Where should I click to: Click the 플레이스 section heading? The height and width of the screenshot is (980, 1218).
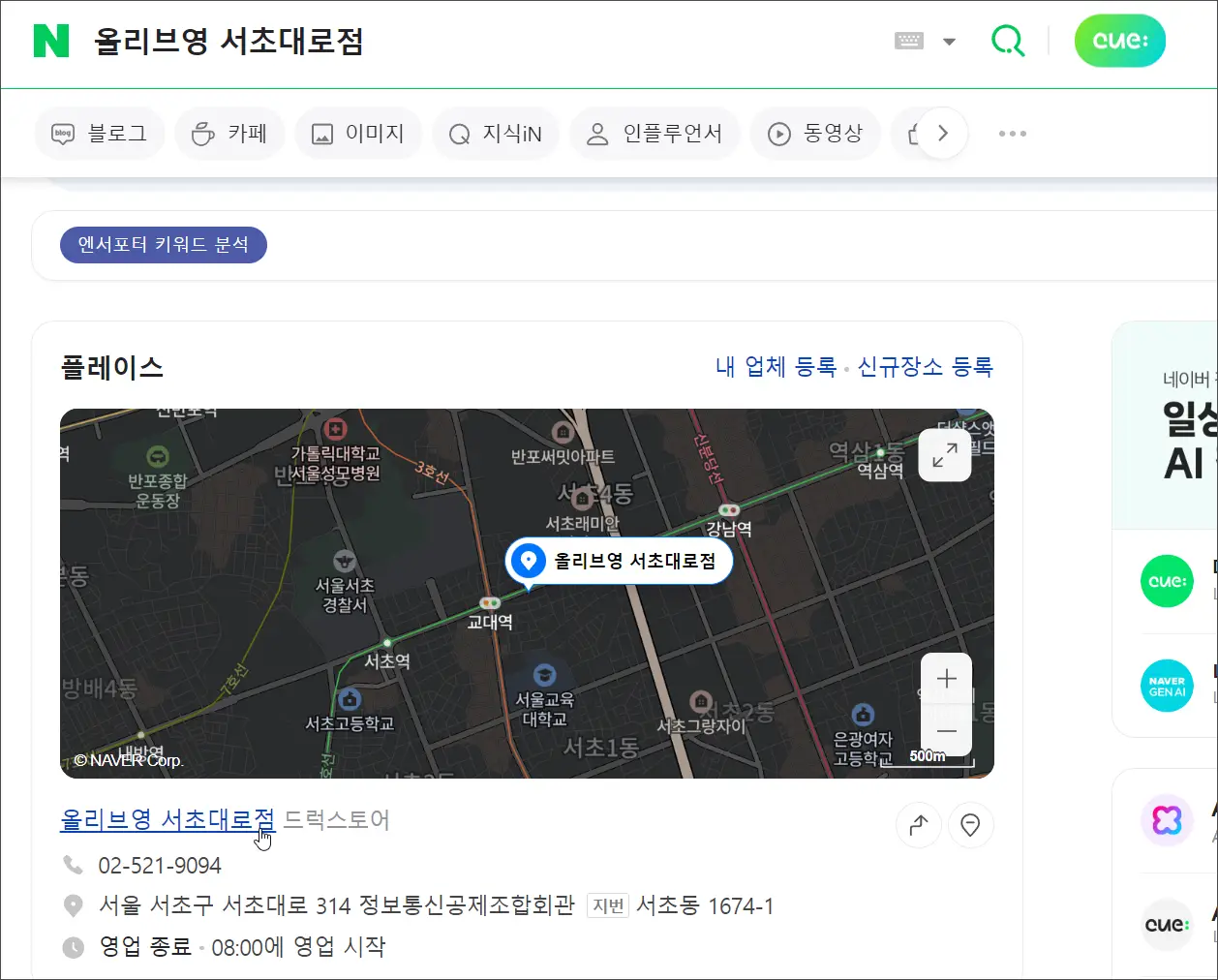111,367
